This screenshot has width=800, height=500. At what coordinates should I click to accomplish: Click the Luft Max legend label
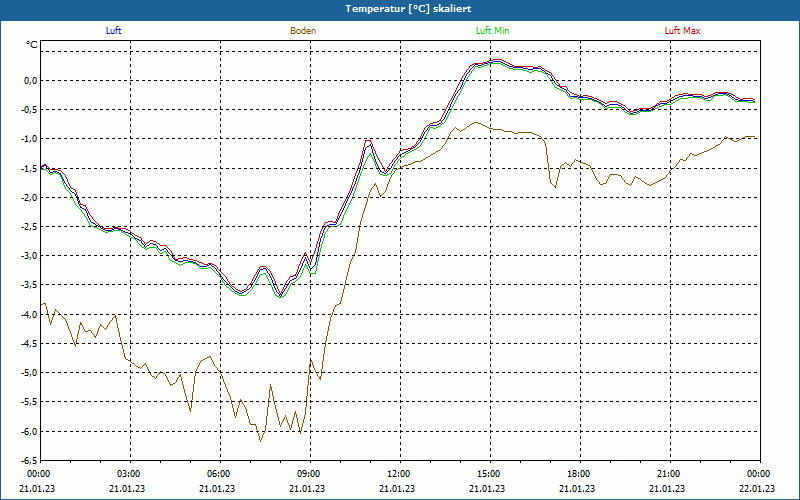click(682, 31)
